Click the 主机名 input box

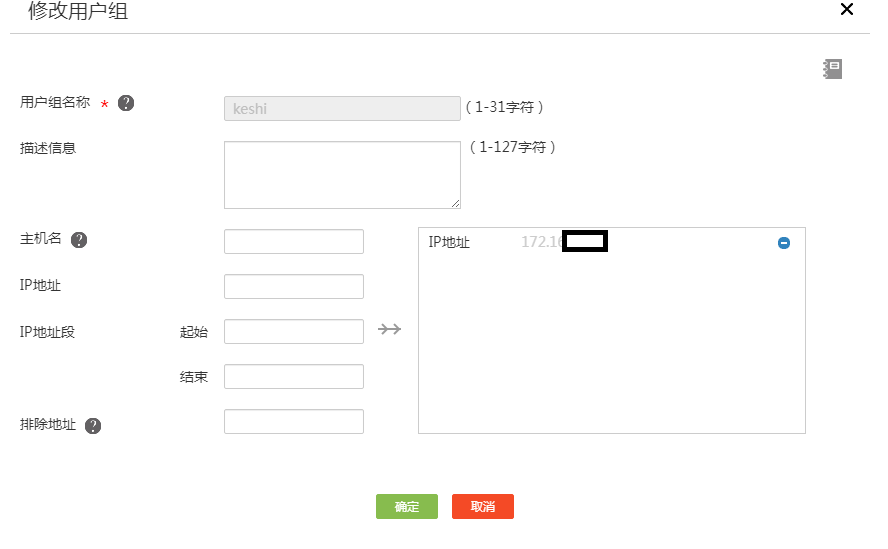(294, 242)
